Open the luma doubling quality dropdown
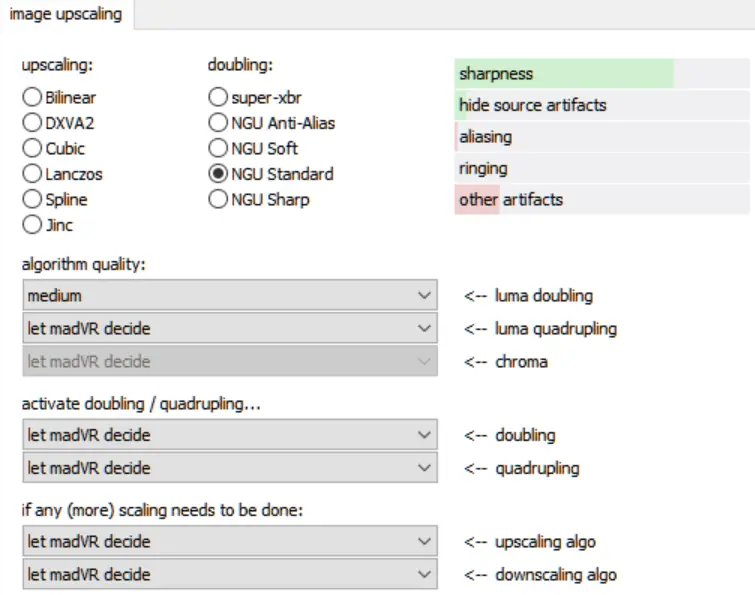The height and width of the screenshot is (595, 755). click(229, 296)
